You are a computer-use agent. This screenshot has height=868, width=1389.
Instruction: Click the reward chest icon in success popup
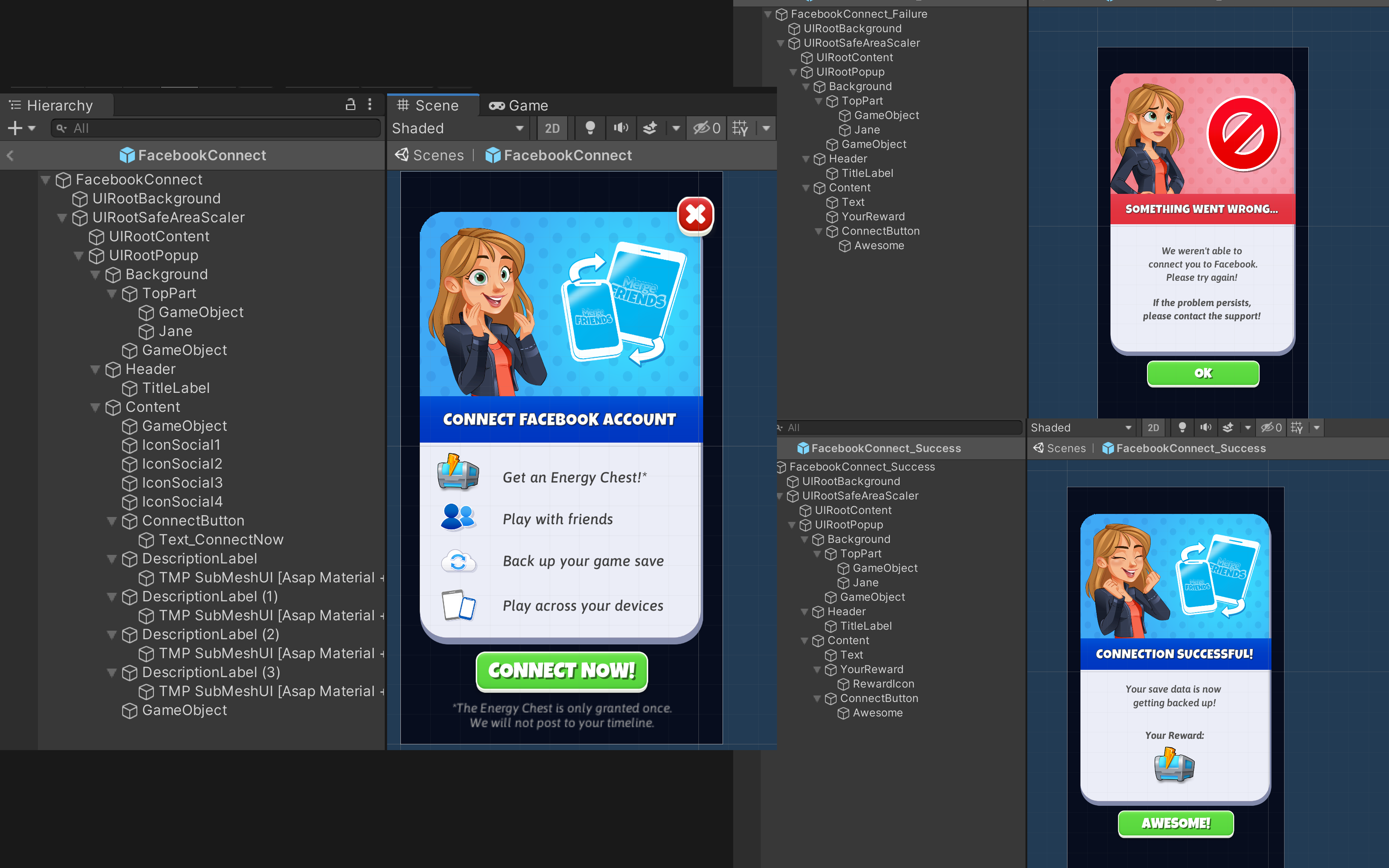(x=1174, y=764)
